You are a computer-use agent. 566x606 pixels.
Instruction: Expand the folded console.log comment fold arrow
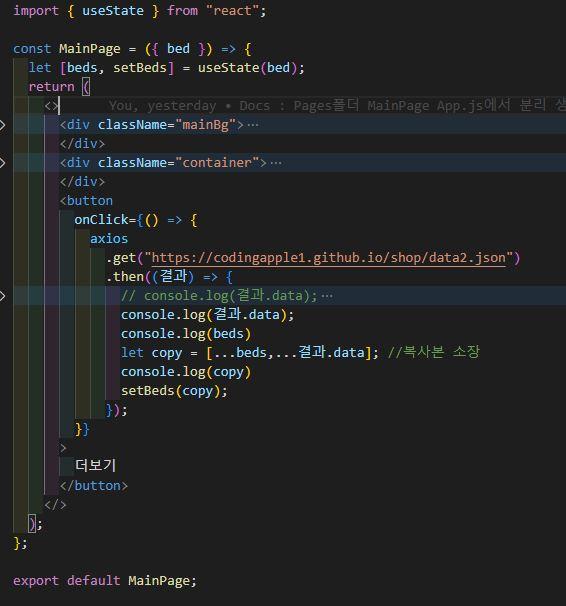pos(2,296)
